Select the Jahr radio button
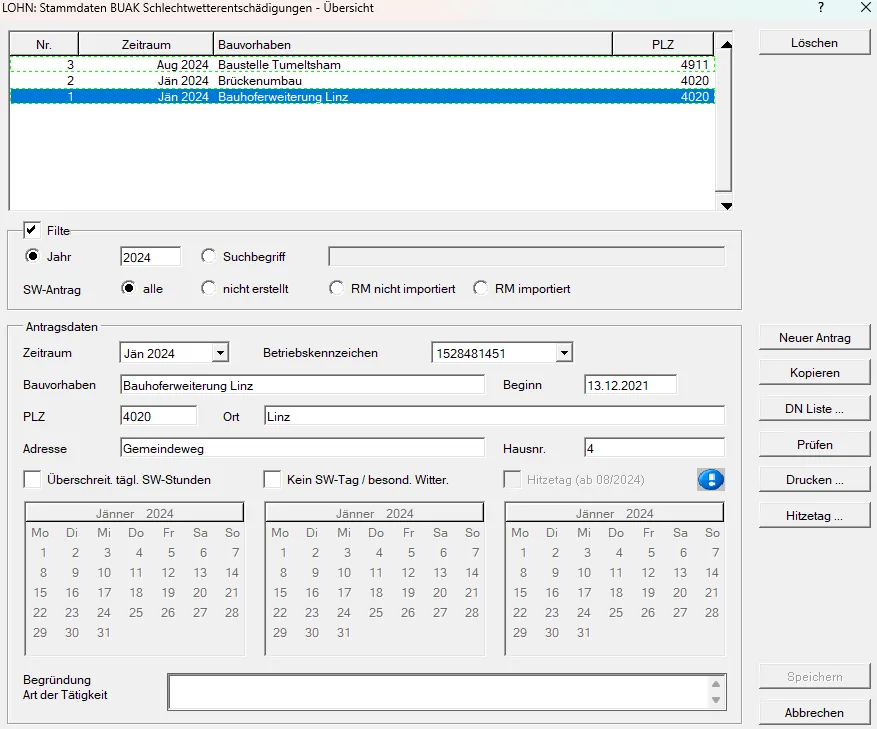 point(32,256)
